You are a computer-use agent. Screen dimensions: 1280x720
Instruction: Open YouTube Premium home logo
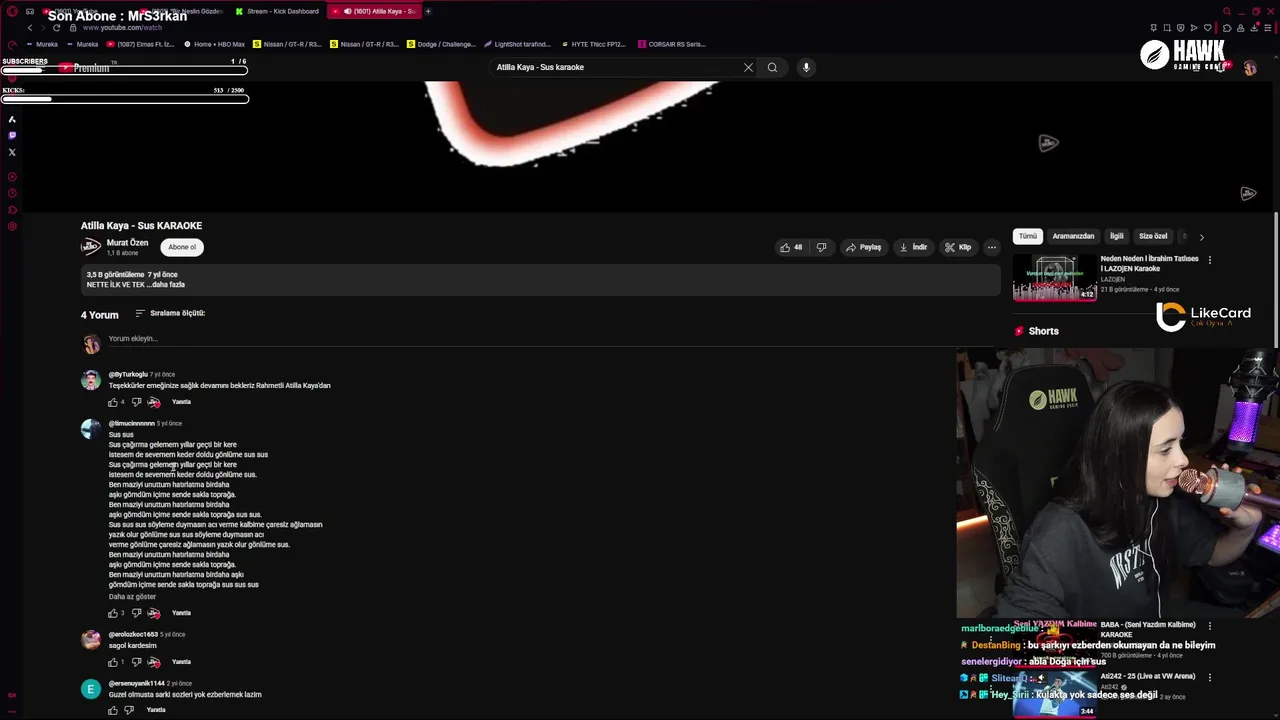(x=84, y=68)
